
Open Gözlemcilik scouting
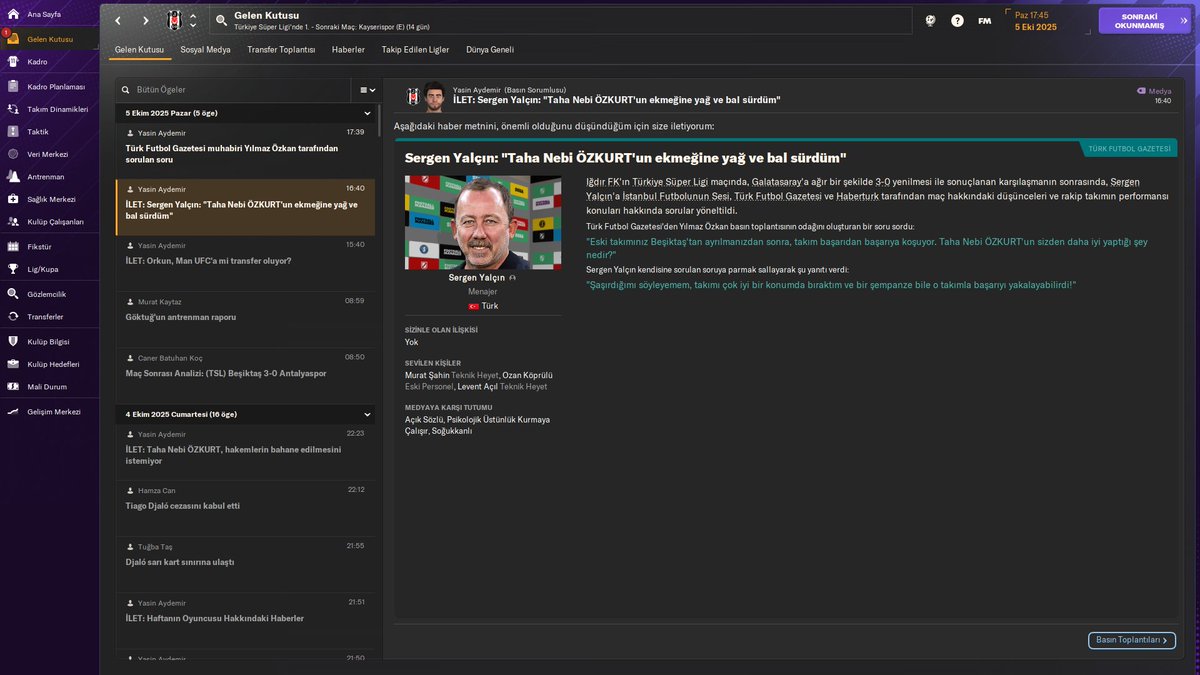(50, 294)
